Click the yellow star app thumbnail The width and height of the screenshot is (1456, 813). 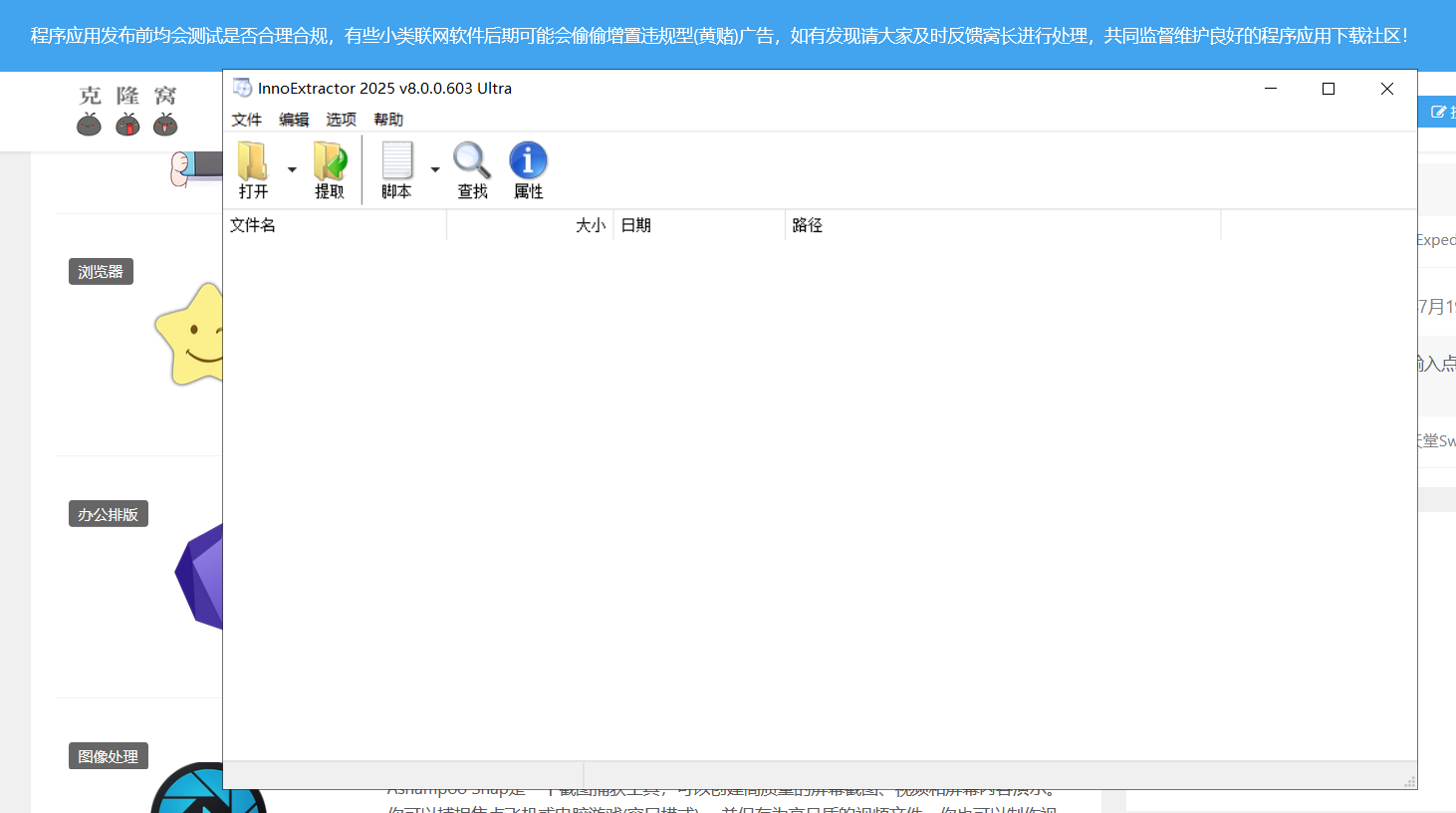point(189,335)
